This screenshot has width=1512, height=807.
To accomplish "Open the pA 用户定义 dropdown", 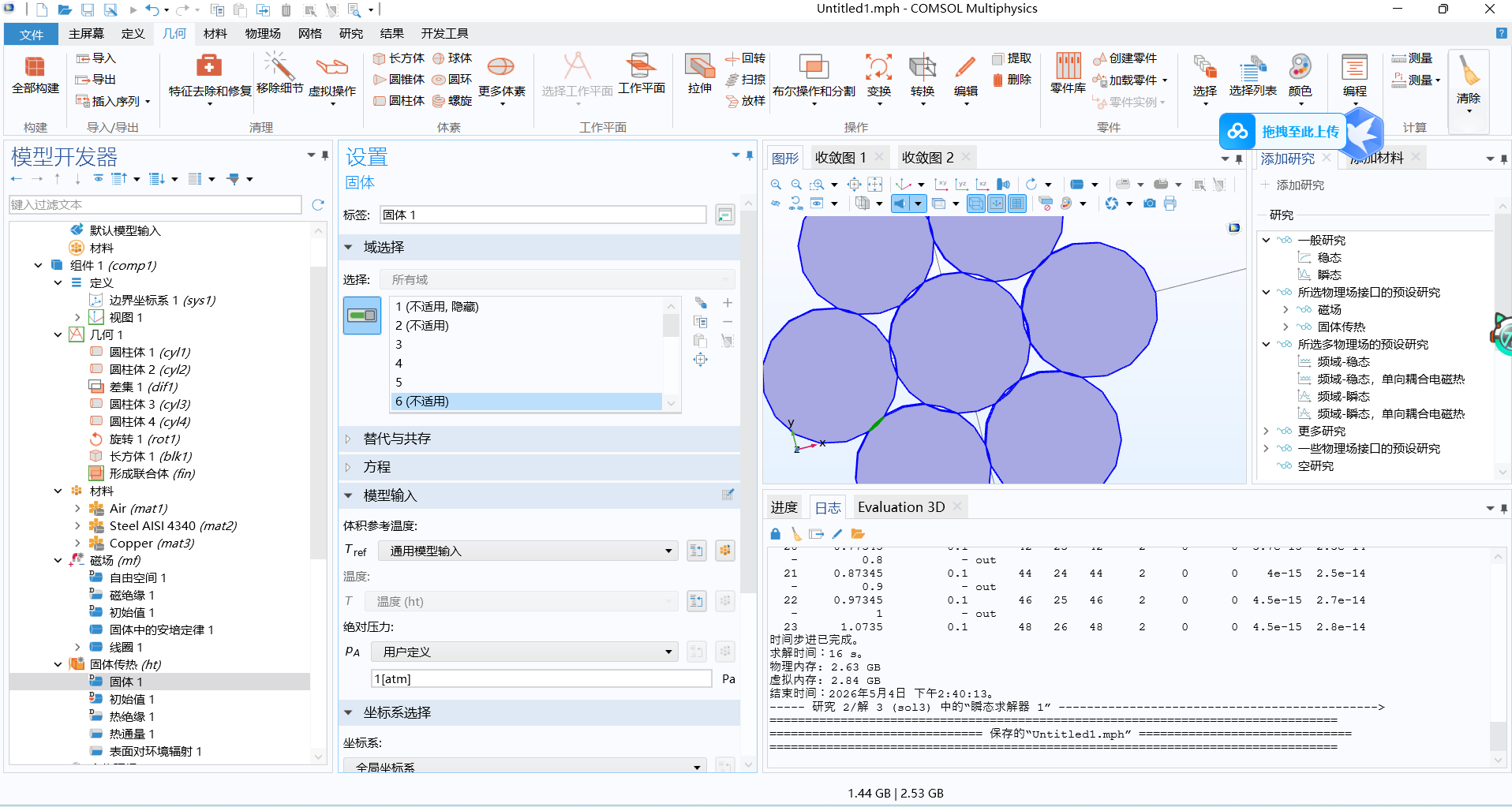I will (x=523, y=652).
